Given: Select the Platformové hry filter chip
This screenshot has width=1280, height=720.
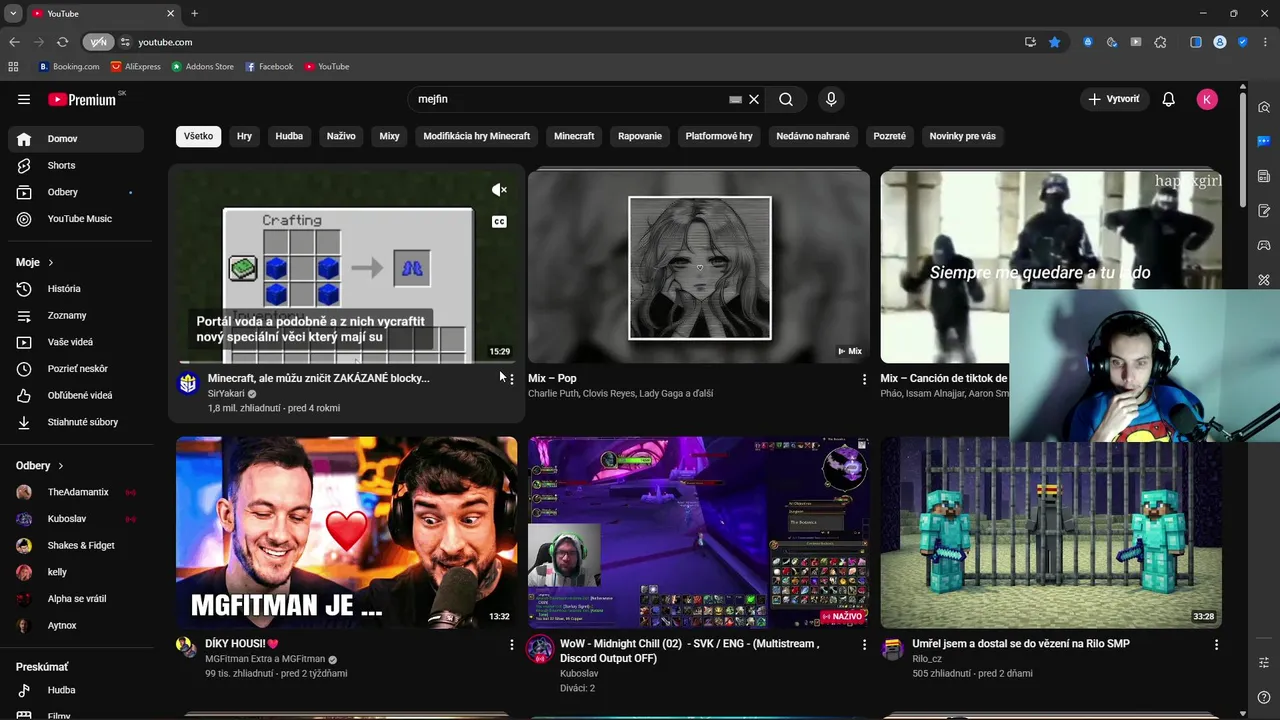Looking at the screenshot, I should (x=719, y=136).
